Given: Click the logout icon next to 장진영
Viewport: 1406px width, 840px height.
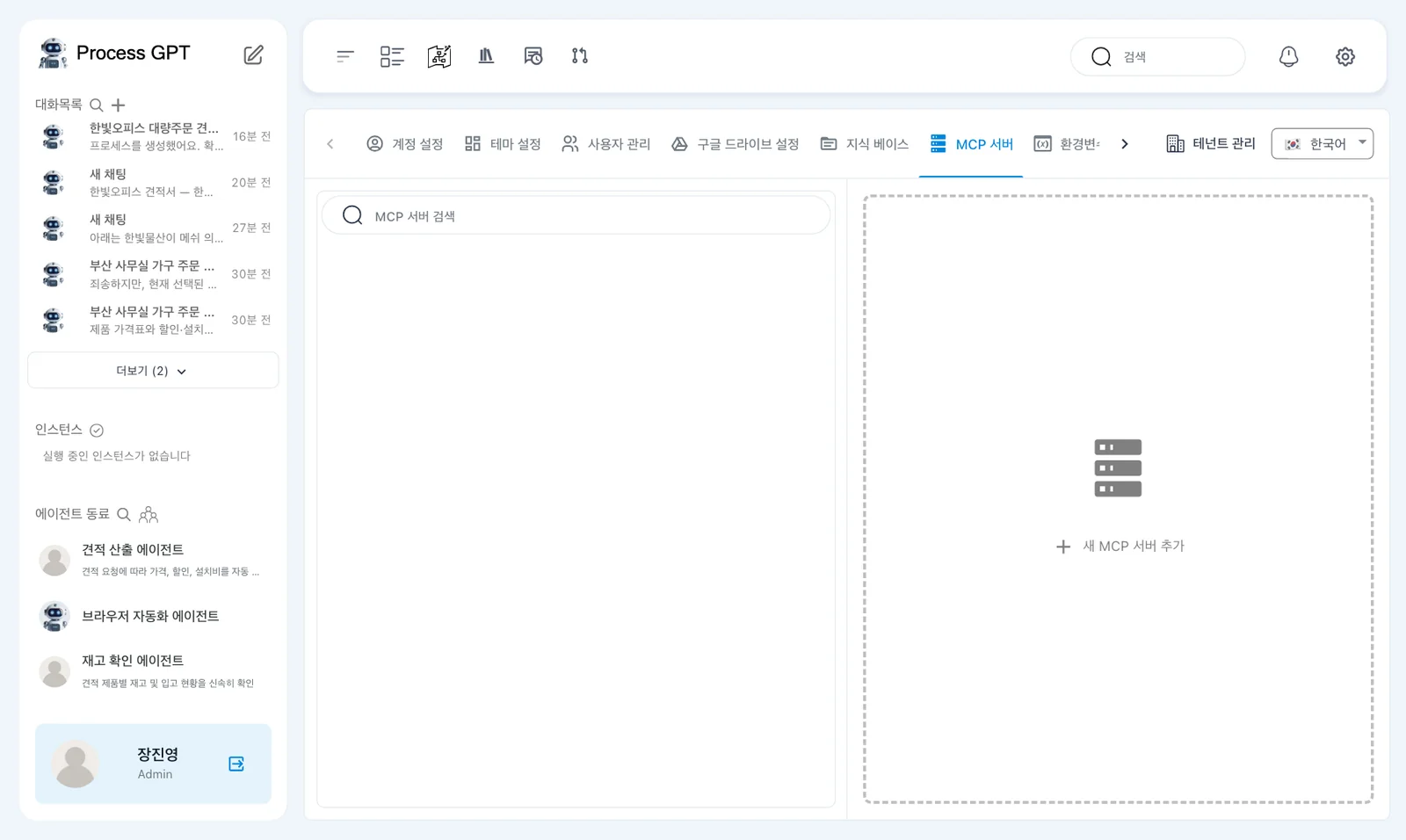Looking at the screenshot, I should coord(236,764).
